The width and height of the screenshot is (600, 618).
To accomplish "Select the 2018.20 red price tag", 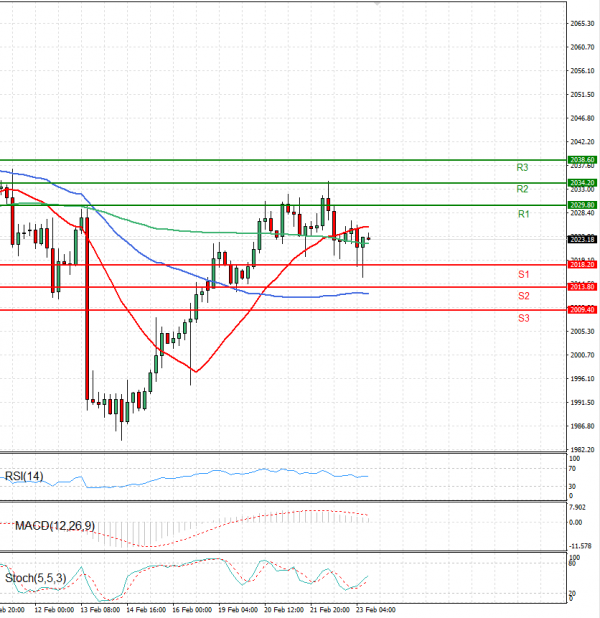I will tap(582, 264).
